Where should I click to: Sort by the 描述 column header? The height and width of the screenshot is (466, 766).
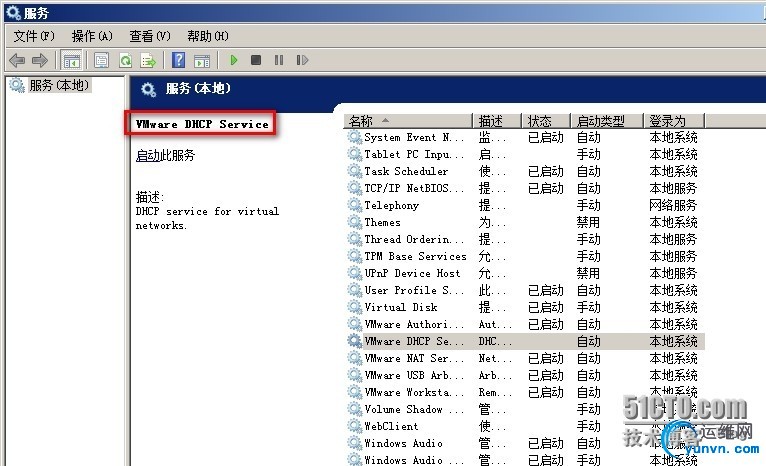pos(497,121)
